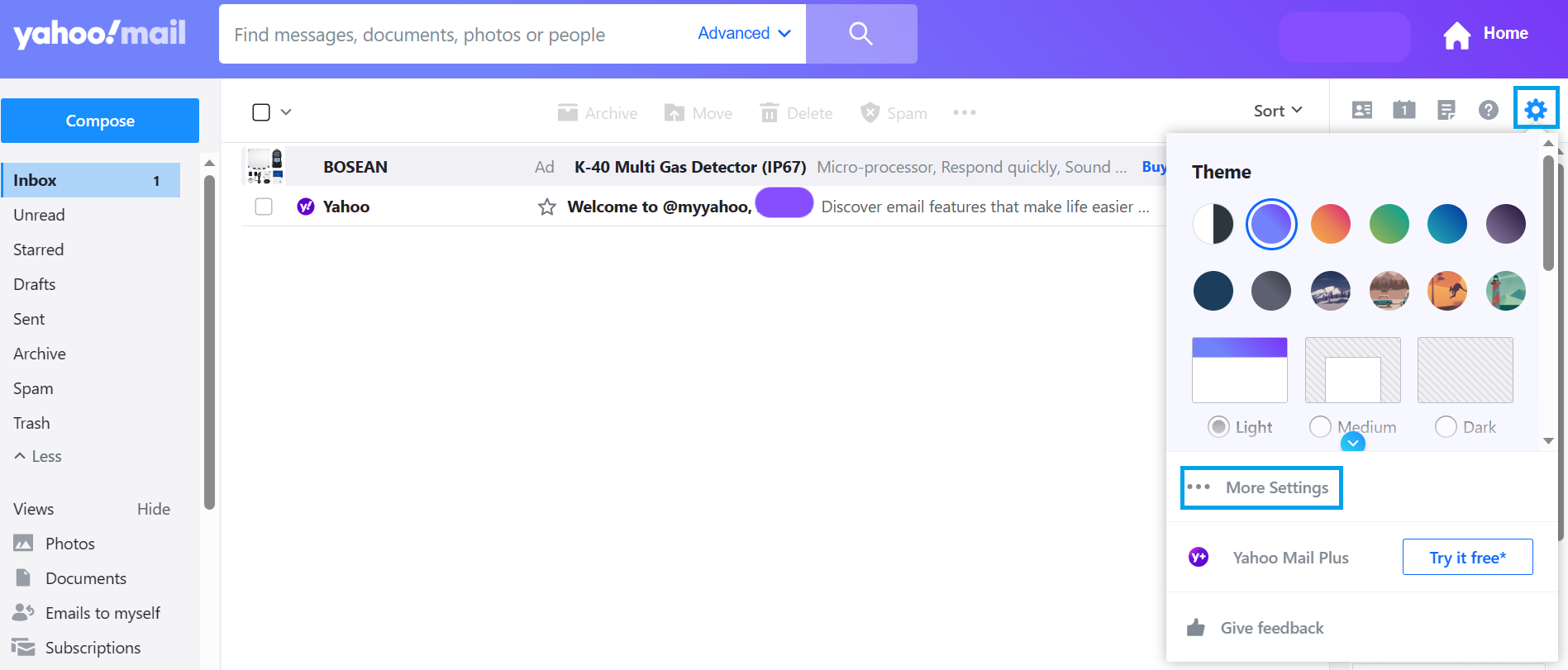This screenshot has width=1568, height=670.
Task: Open the settings gear icon
Action: point(1536,109)
